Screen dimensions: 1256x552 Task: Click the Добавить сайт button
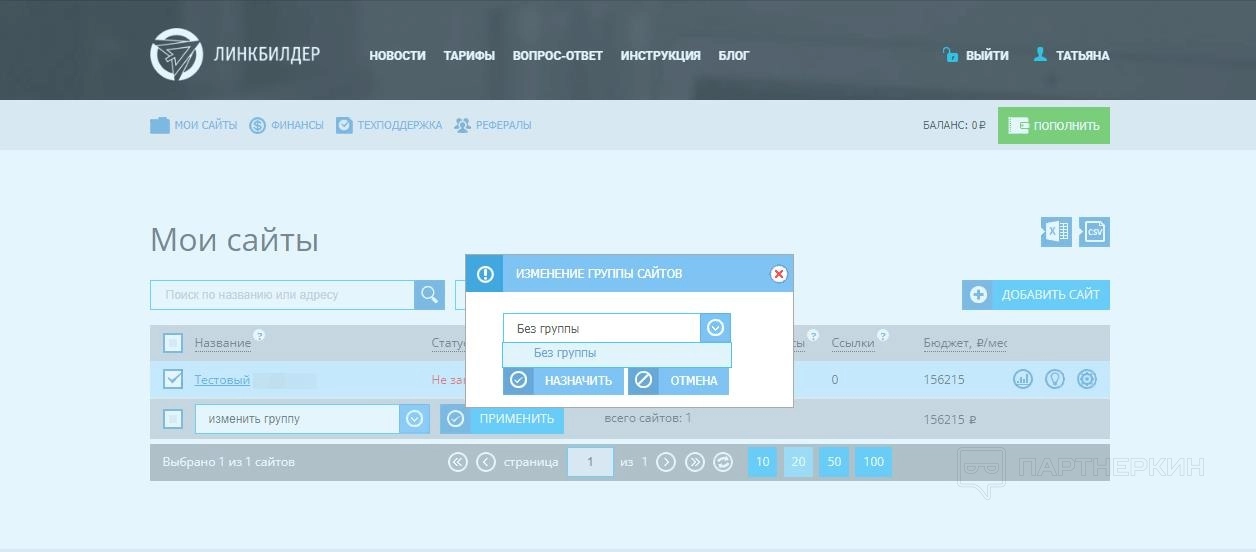click(1036, 295)
